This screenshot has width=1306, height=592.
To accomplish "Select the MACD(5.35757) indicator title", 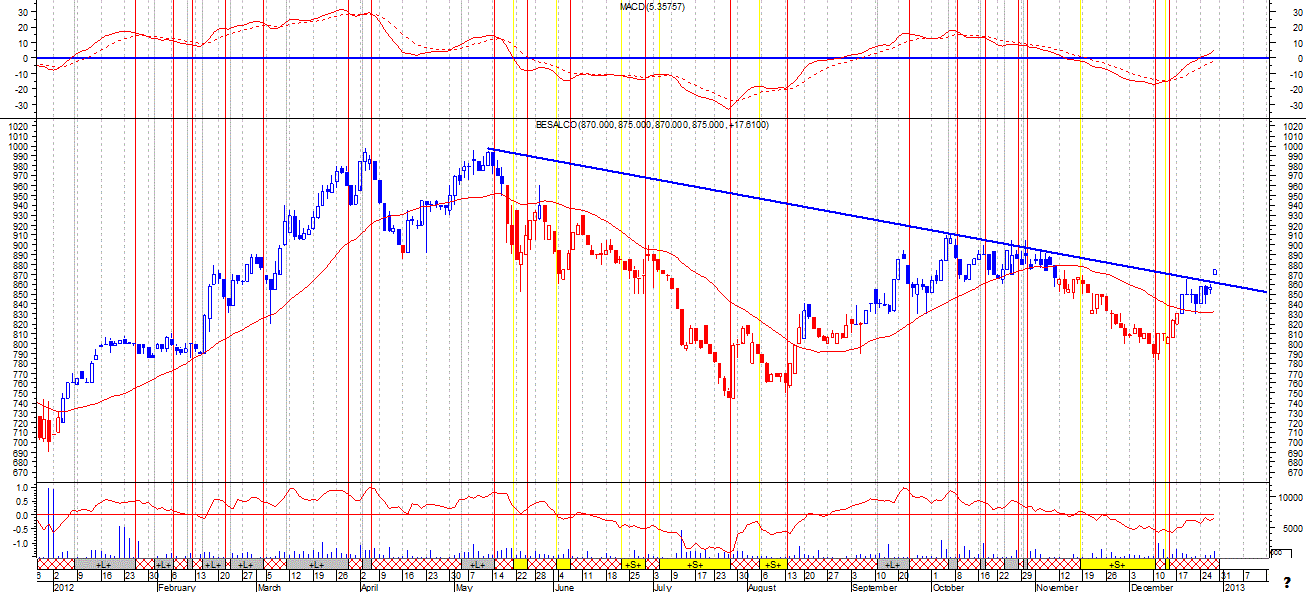I will [652, 7].
